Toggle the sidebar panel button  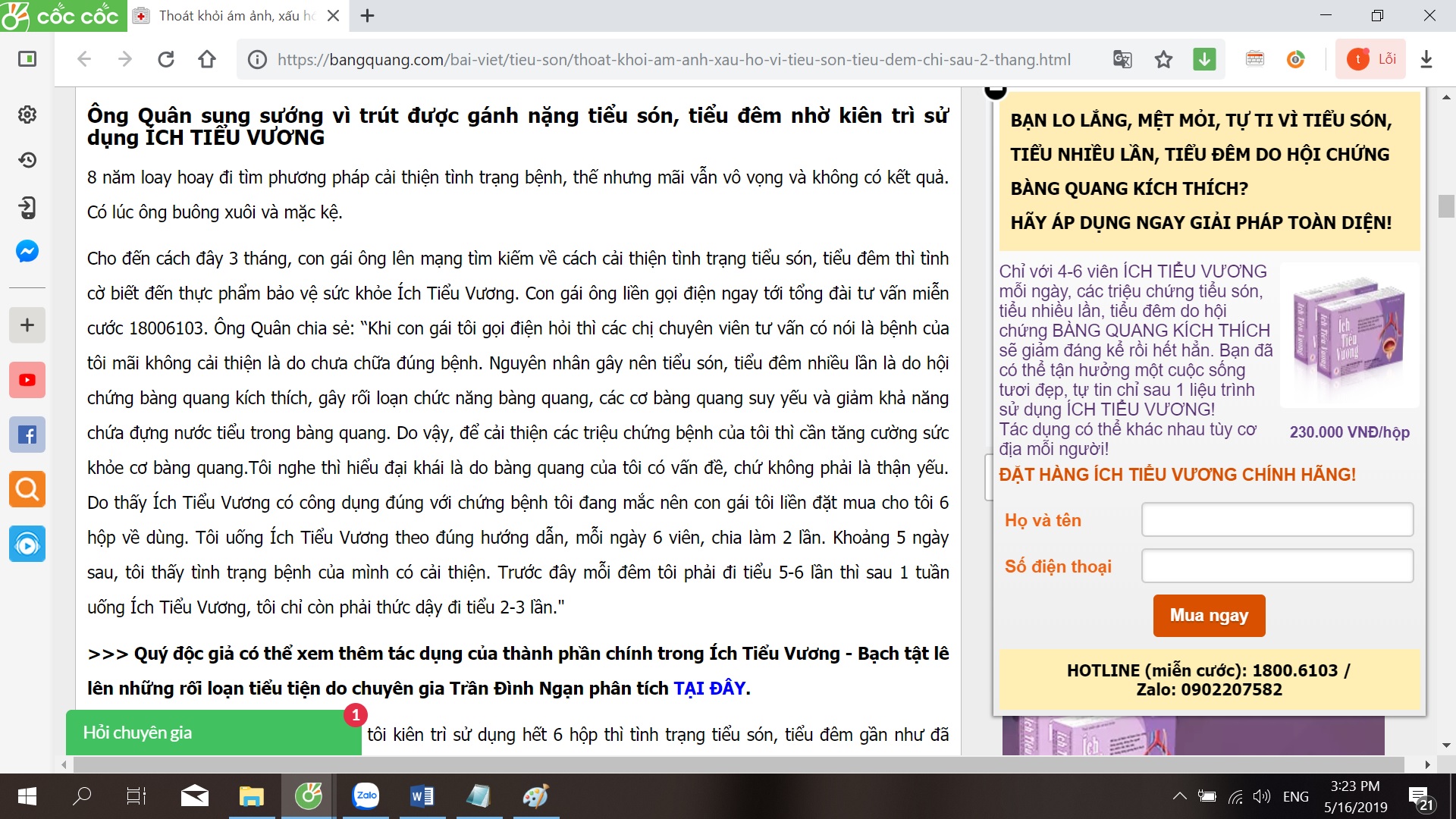click(27, 59)
